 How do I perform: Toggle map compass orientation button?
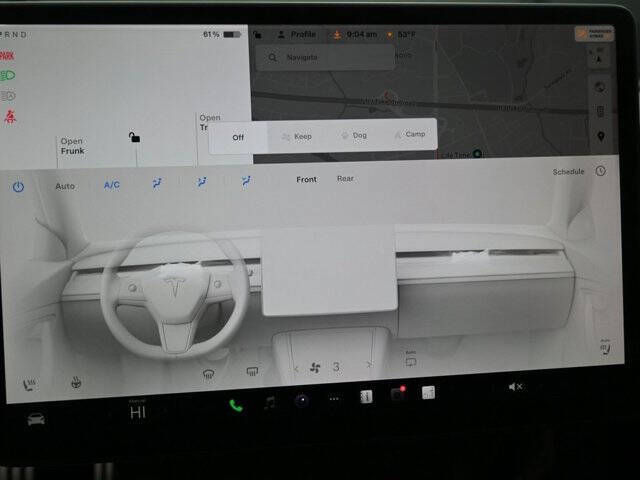[x=599, y=57]
